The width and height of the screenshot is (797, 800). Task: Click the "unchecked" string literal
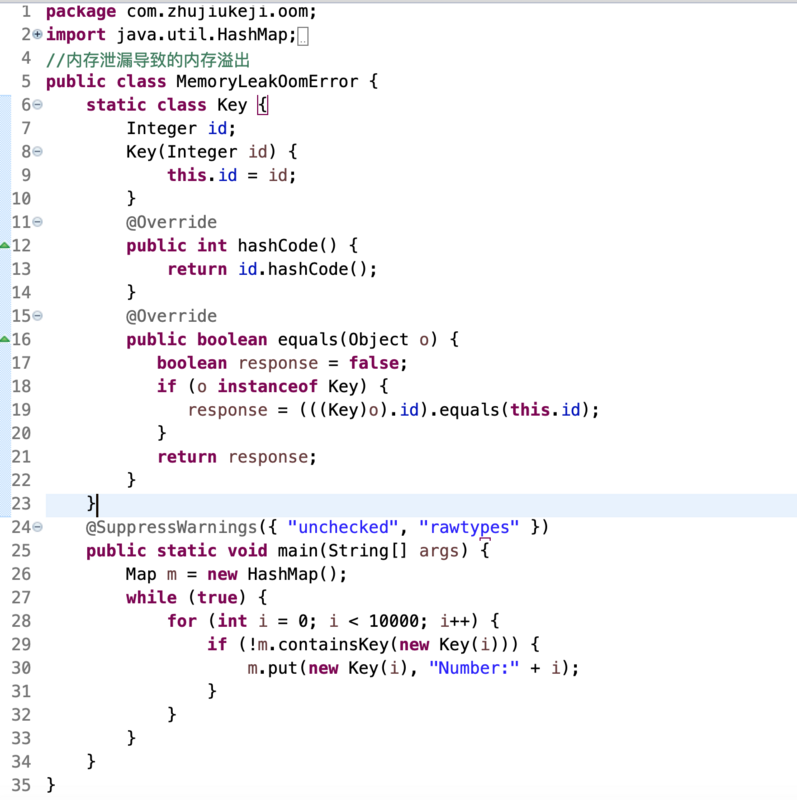[343, 527]
